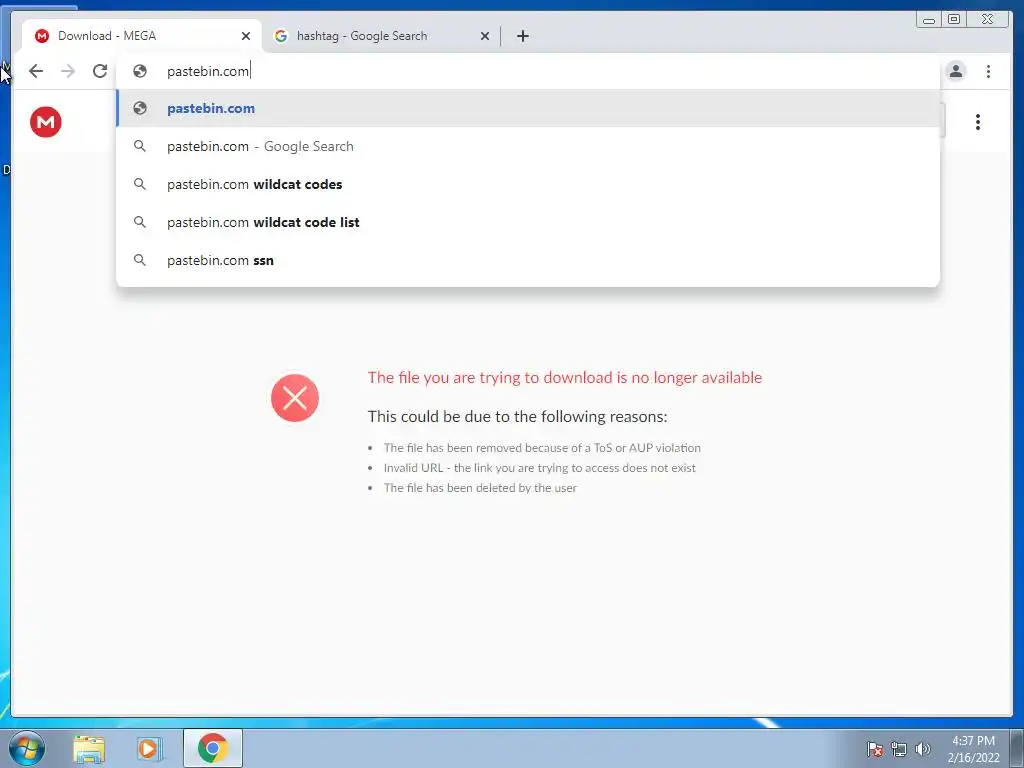Click 'This could be due to the following reasons' text

[517, 417]
